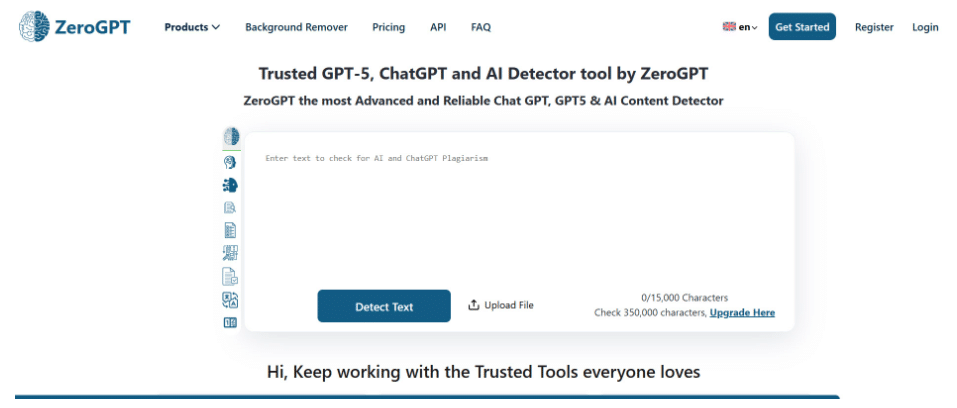Click the upload arrow icon
The width and height of the screenshot is (957, 408).
[474, 305]
